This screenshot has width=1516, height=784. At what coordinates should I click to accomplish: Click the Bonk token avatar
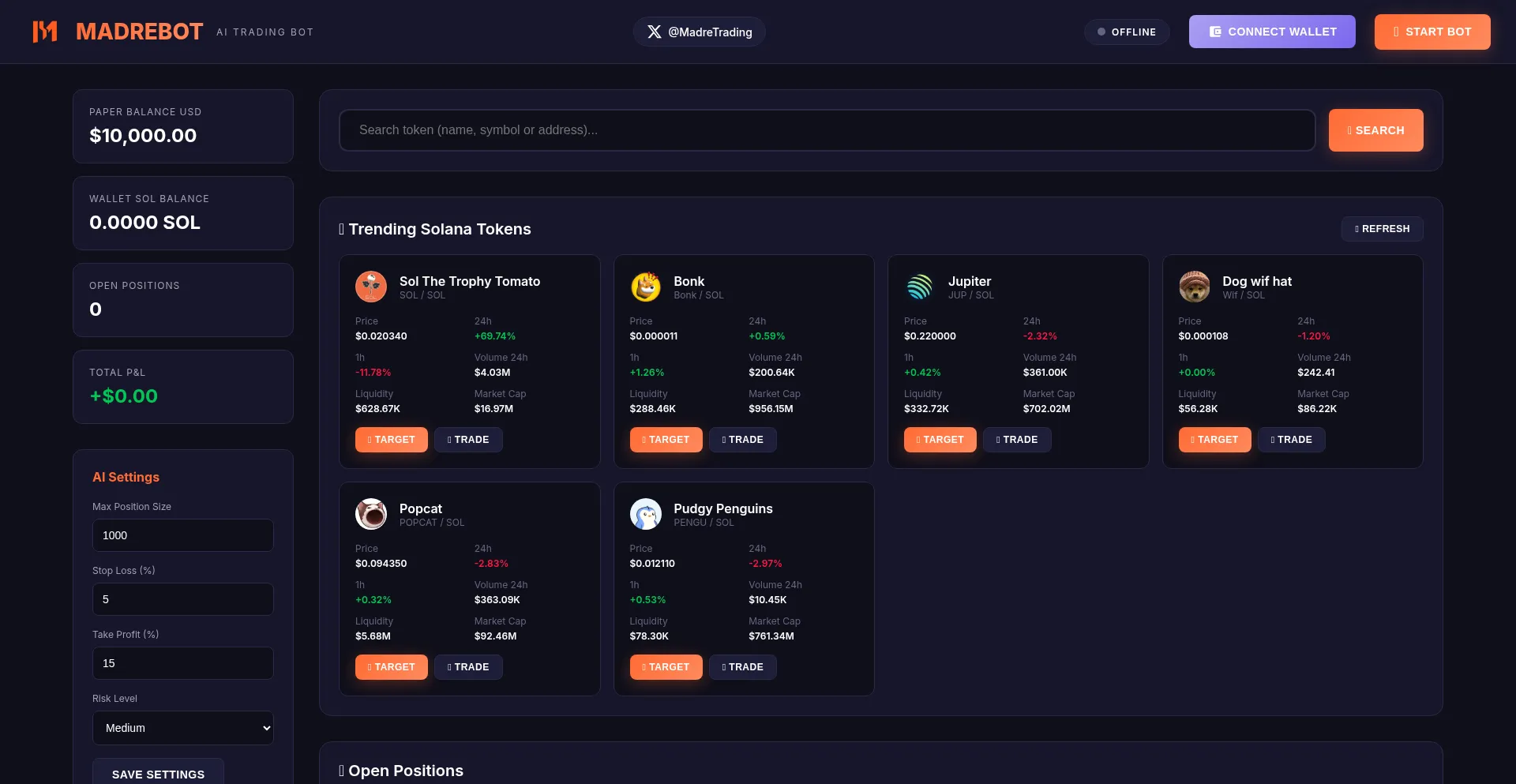tap(645, 287)
